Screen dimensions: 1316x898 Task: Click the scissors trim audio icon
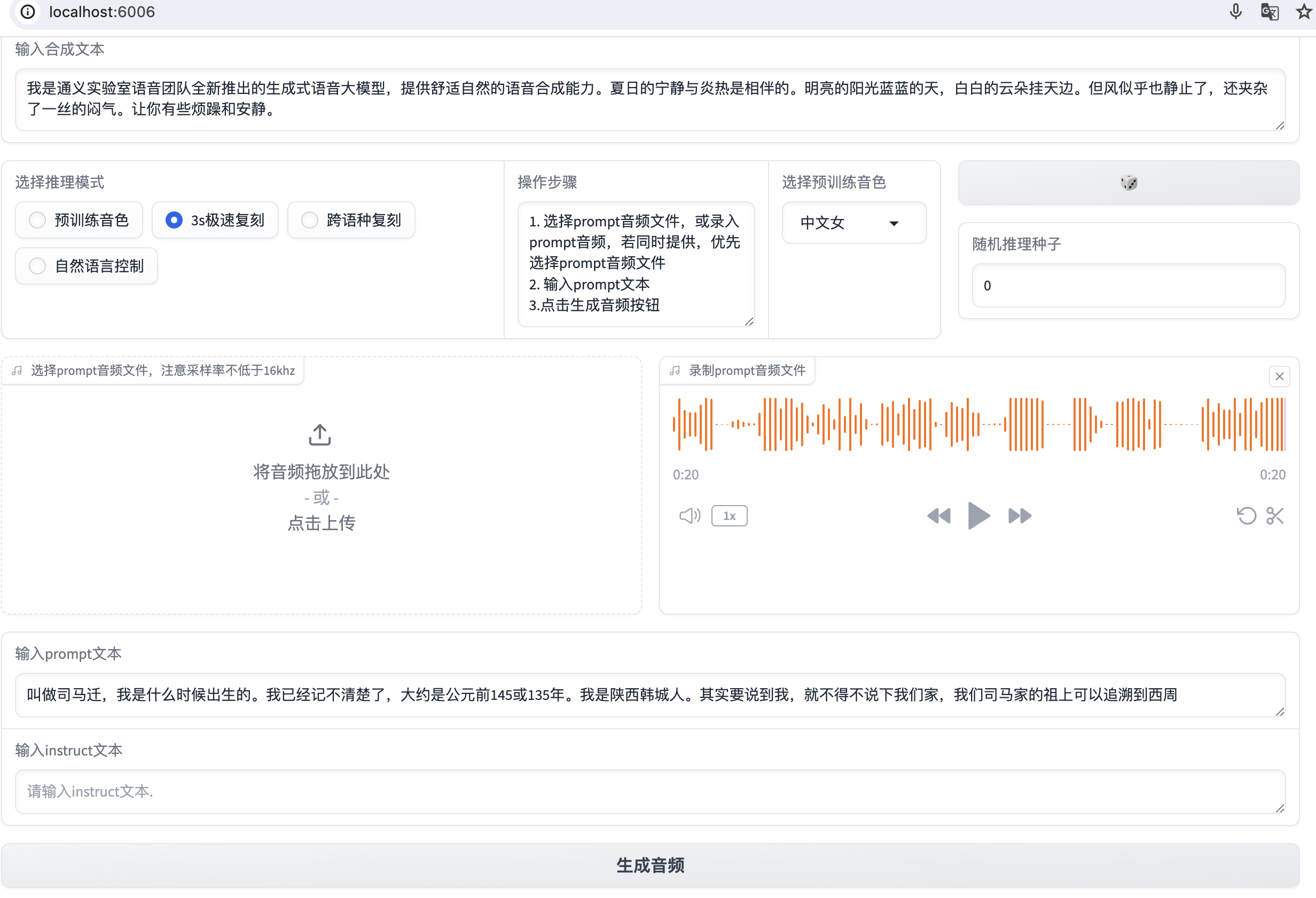(1275, 516)
